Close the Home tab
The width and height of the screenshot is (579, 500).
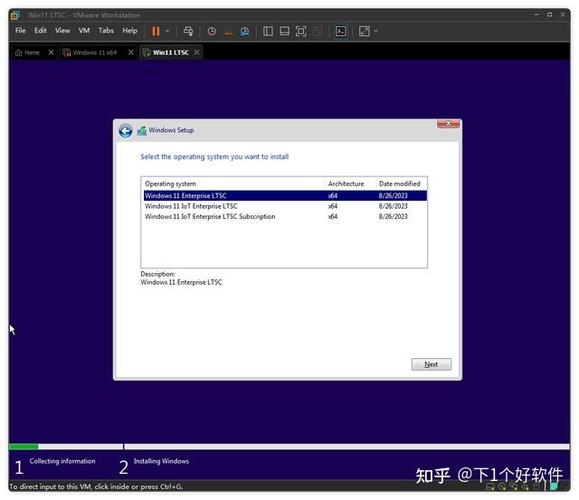tap(51, 52)
